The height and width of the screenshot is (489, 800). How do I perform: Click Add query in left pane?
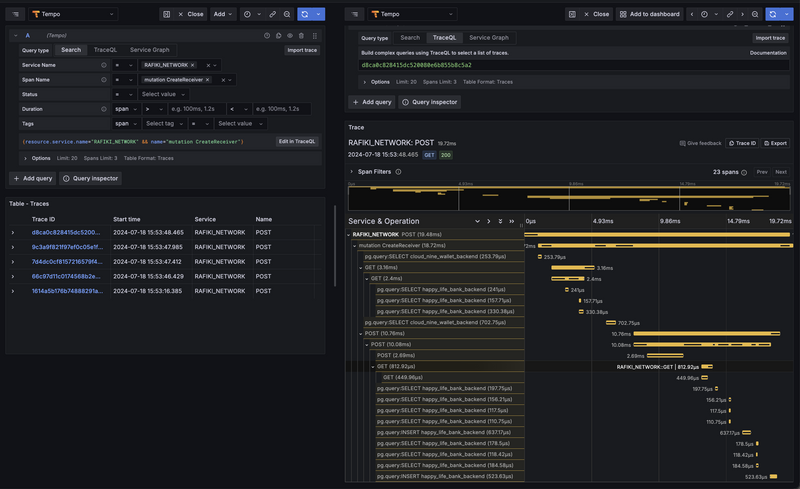[33, 179]
